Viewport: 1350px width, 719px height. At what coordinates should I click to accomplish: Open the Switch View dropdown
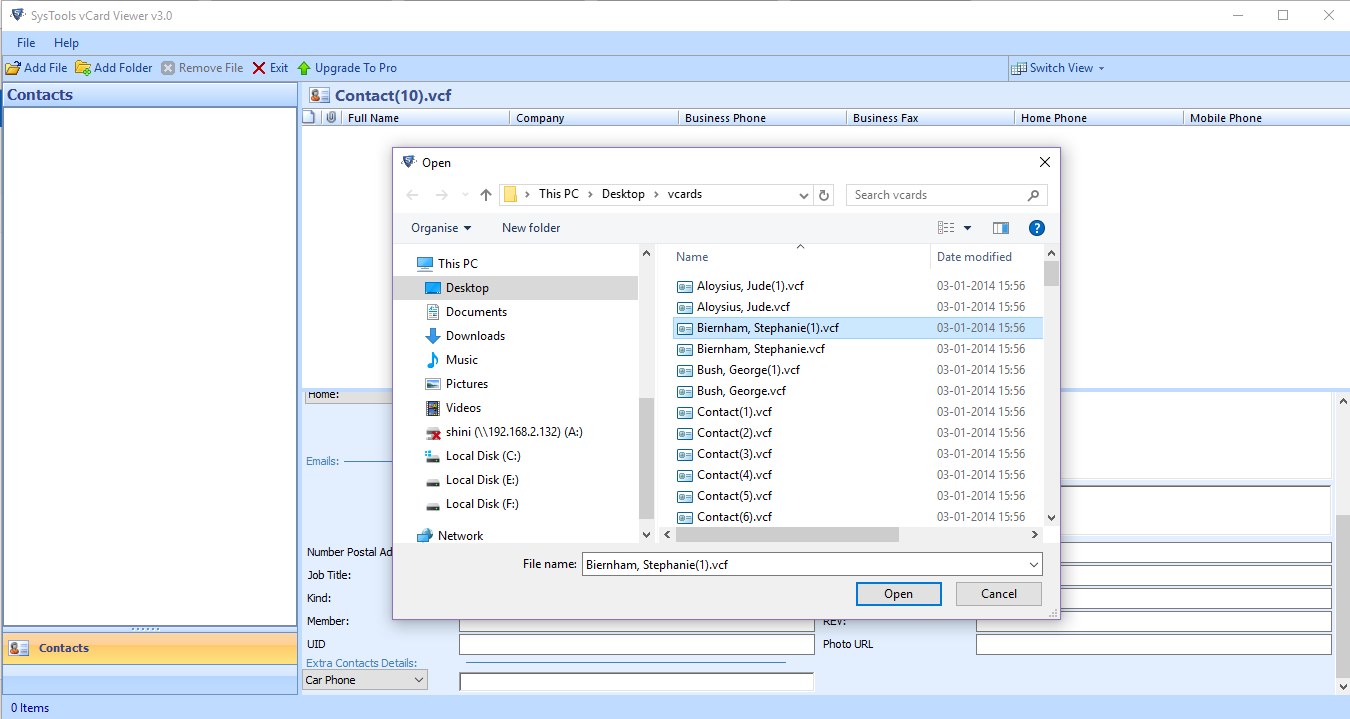1059,68
